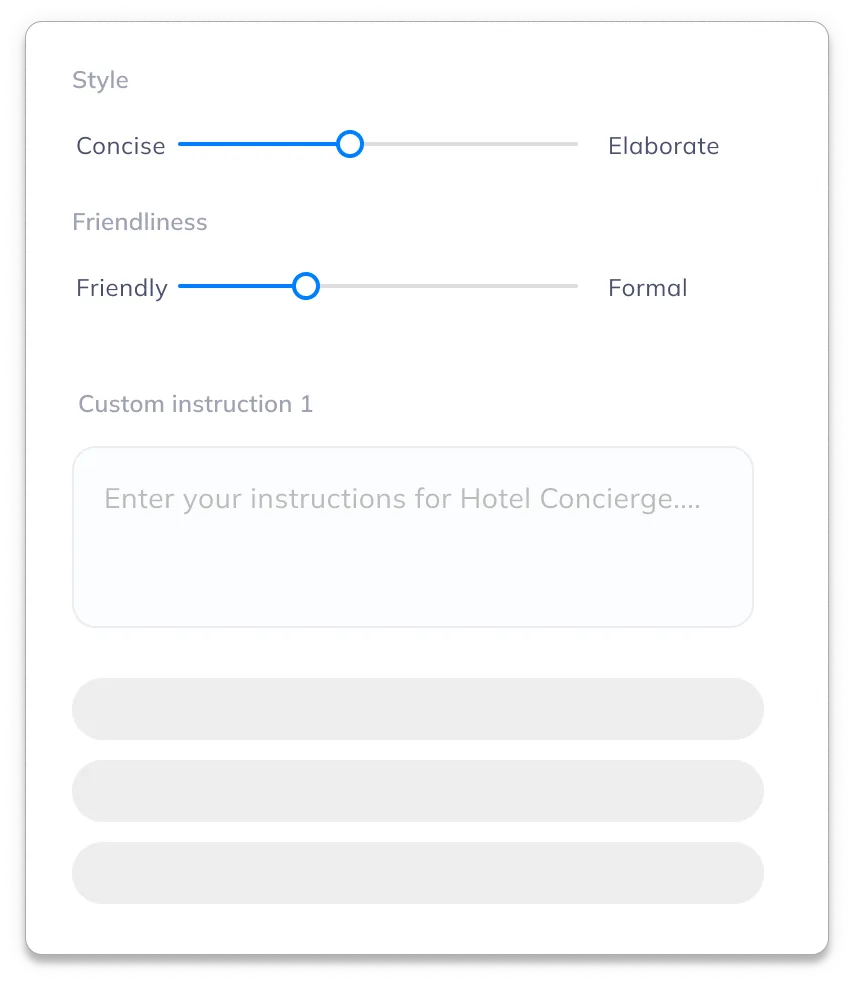The height and width of the screenshot is (983, 853).
Task: Click the filled portion of the Friendliness slider
Action: coord(240,286)
